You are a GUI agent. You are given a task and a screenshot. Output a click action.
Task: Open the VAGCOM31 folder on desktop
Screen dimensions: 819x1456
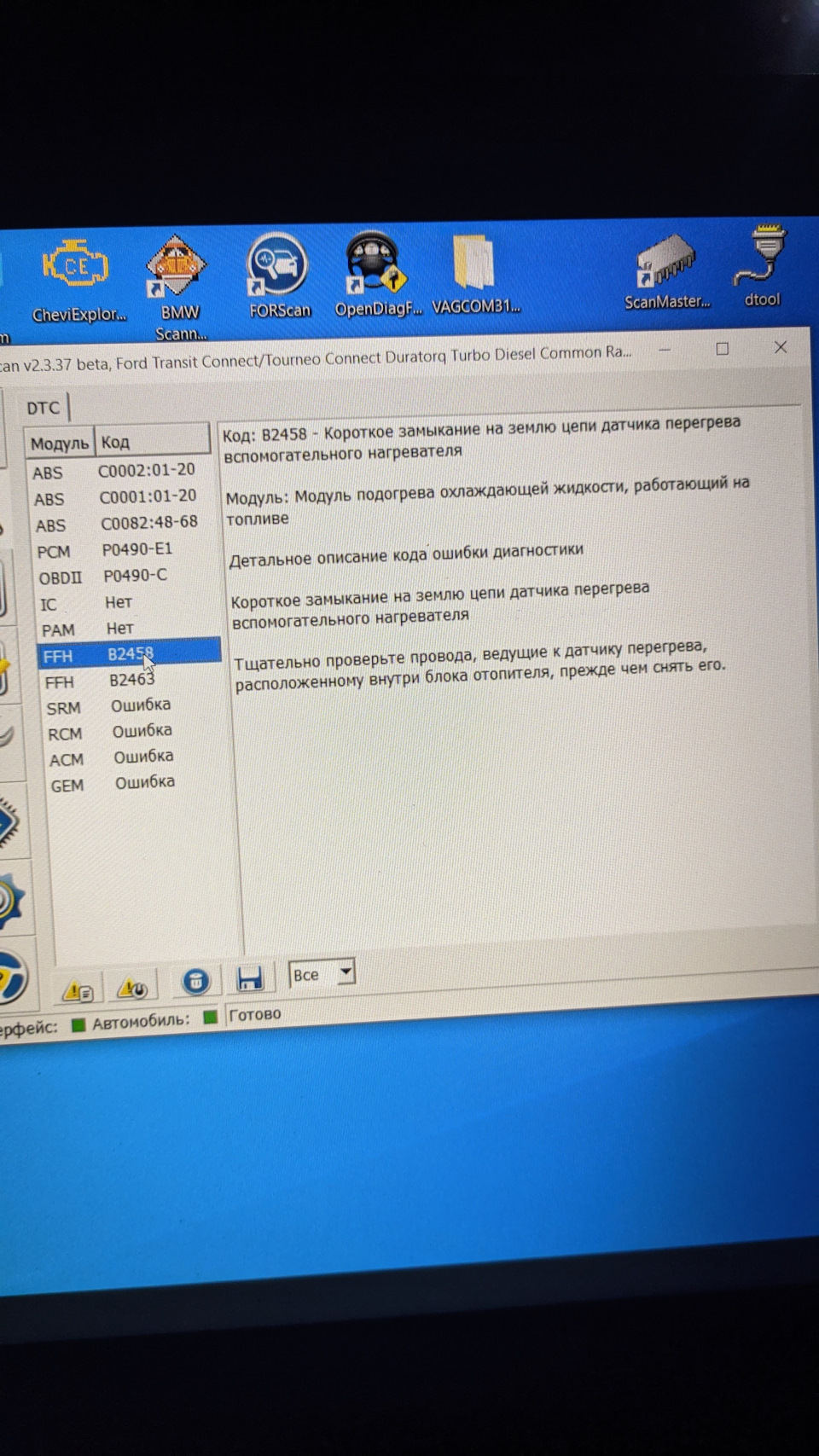click(475, 274)
